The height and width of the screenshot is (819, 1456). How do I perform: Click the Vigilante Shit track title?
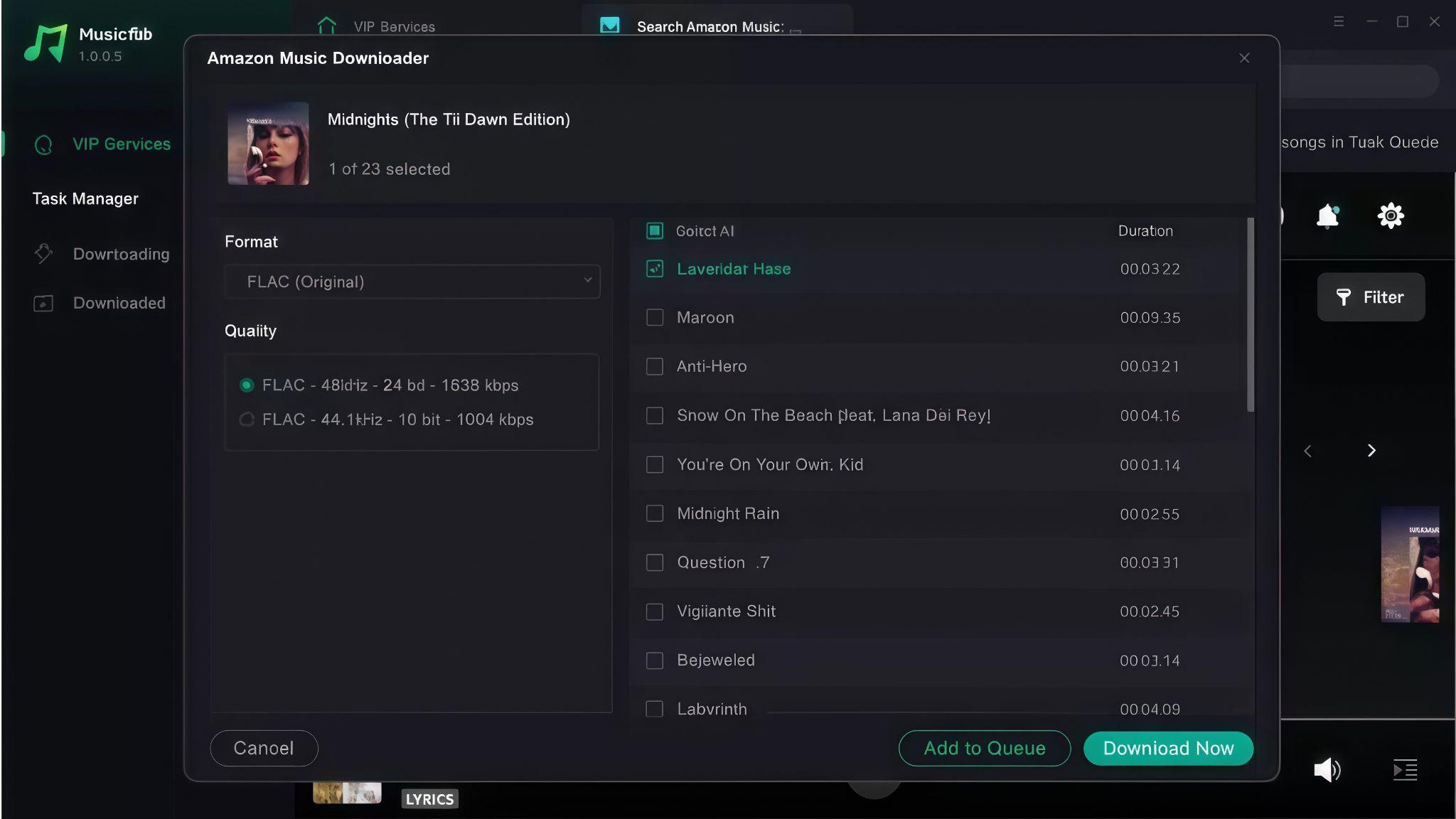726,611
